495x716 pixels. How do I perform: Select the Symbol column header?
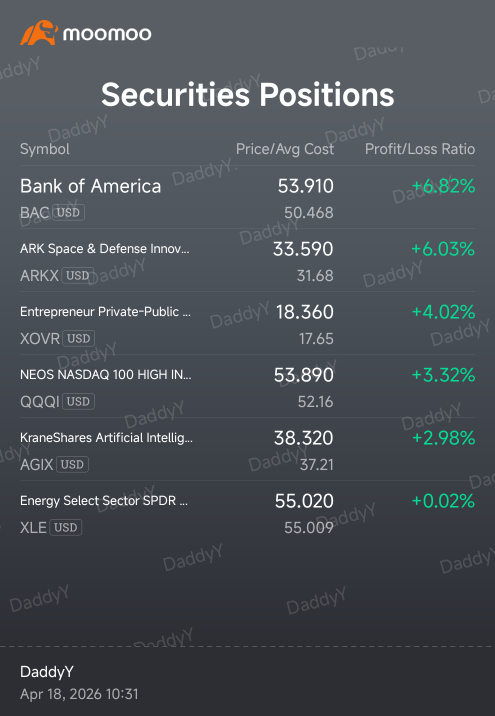tap(45, 149)
